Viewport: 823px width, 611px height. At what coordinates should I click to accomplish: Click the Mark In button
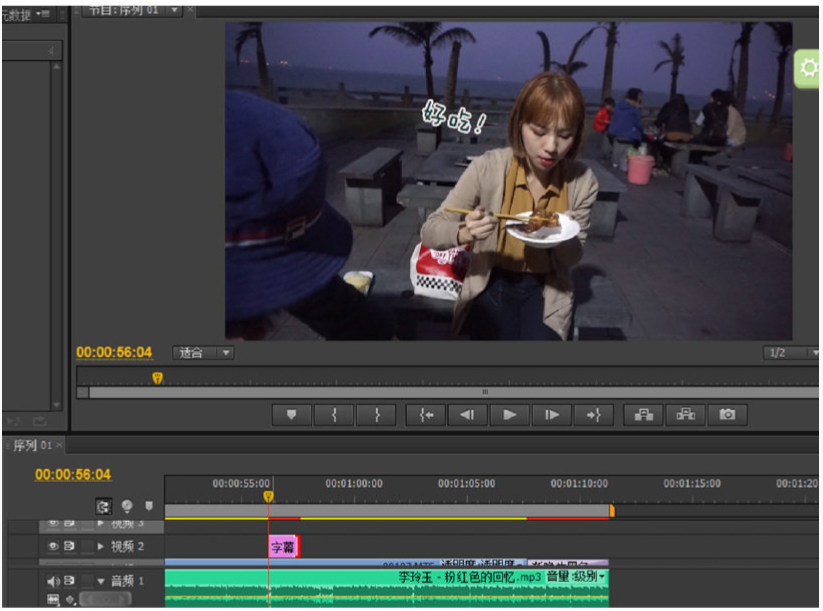(x=334, y=415)
